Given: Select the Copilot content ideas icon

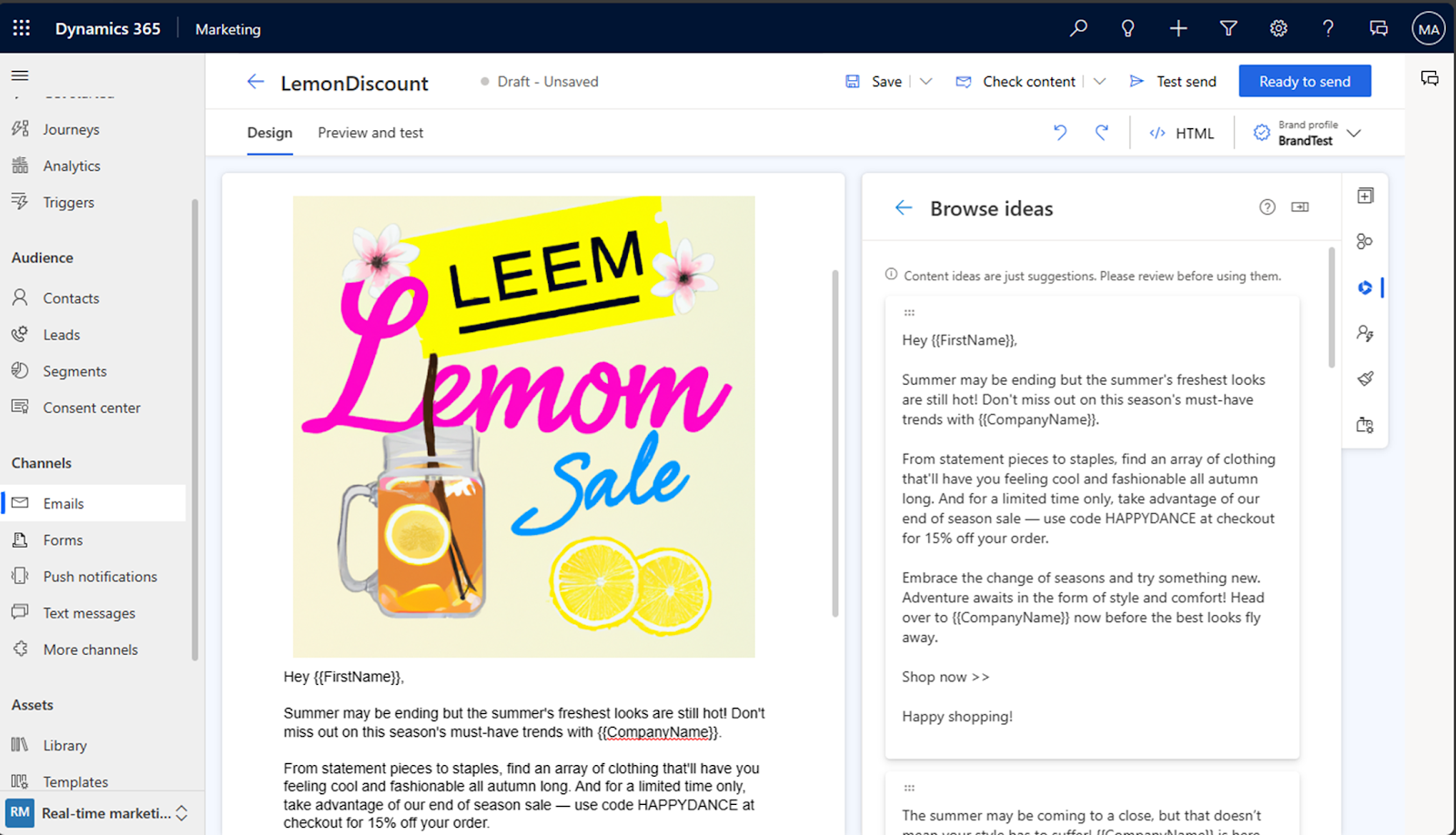Looking at the screenshot, I should click(1365, 287).
